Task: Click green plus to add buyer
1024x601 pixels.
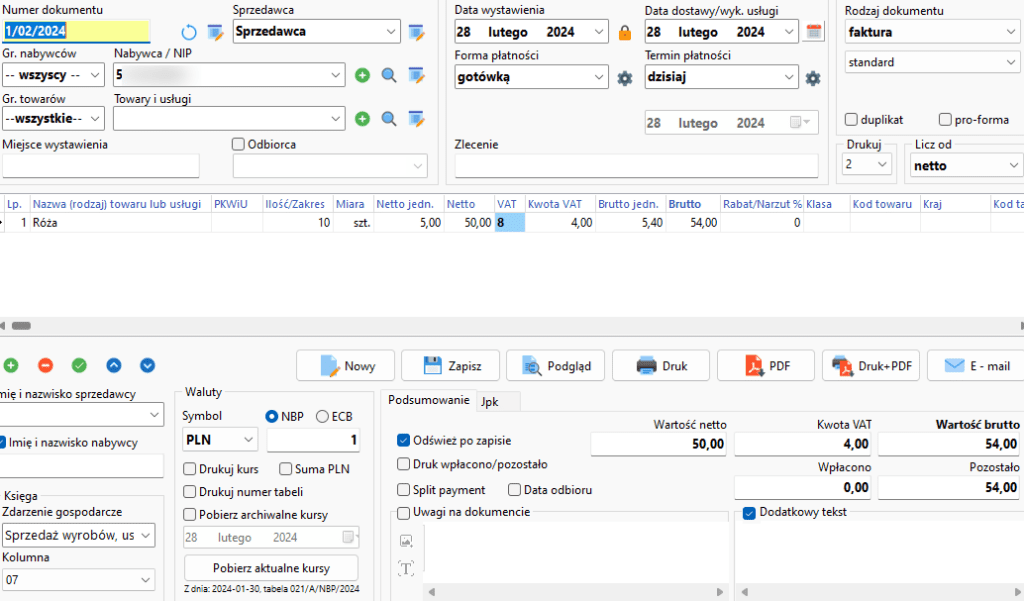Action: click(362, 75)
